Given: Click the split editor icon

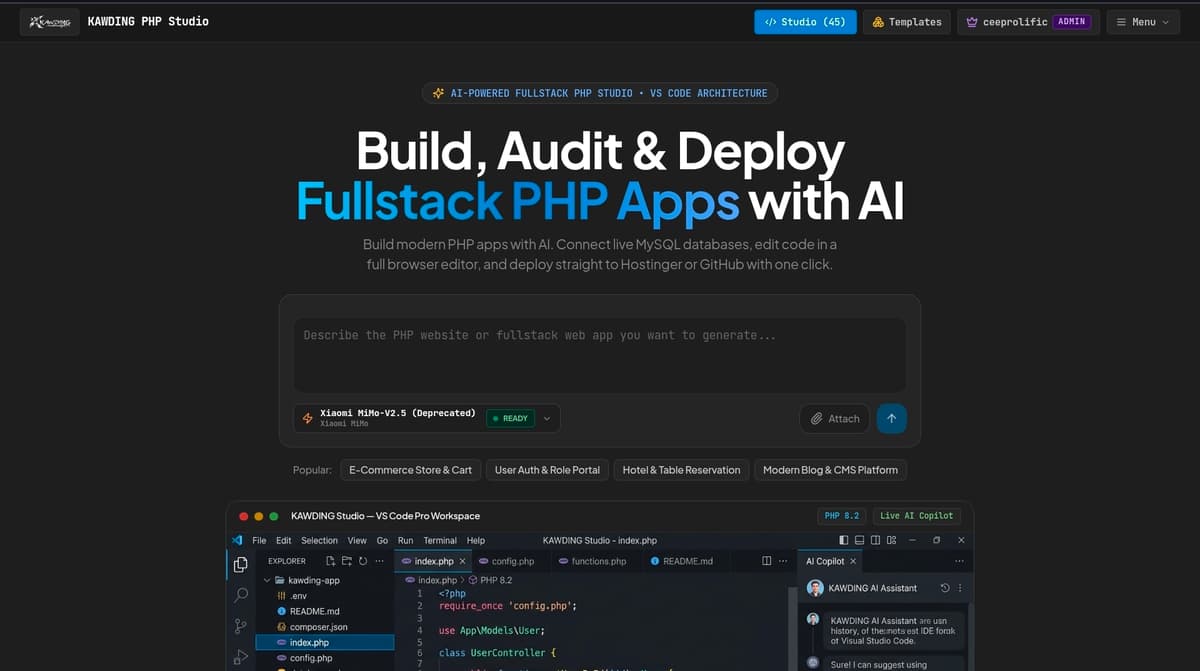Looking at the screenshot, I should tap(767, 561).
